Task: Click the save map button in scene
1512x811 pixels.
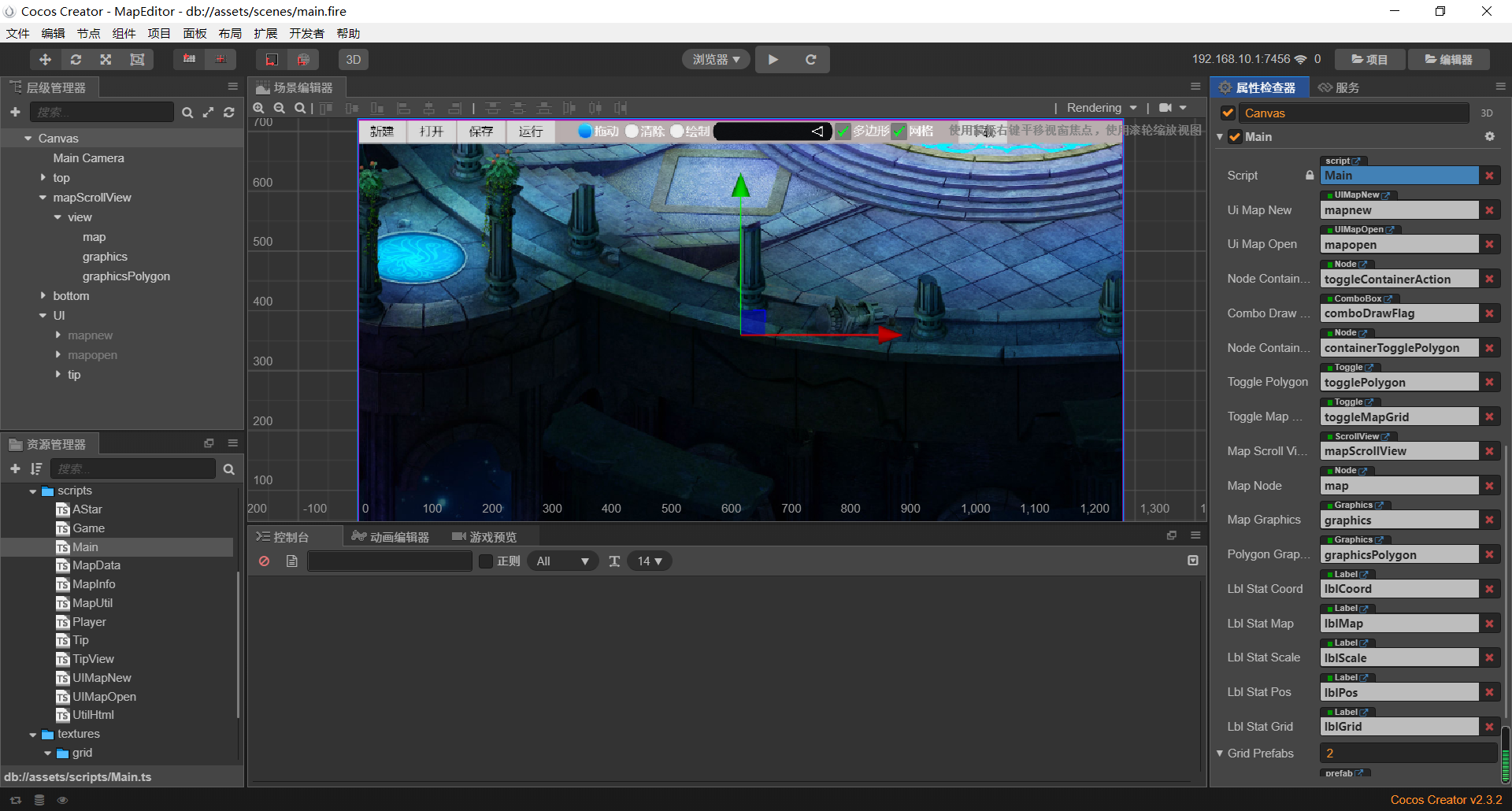Action: pos(481,131)
